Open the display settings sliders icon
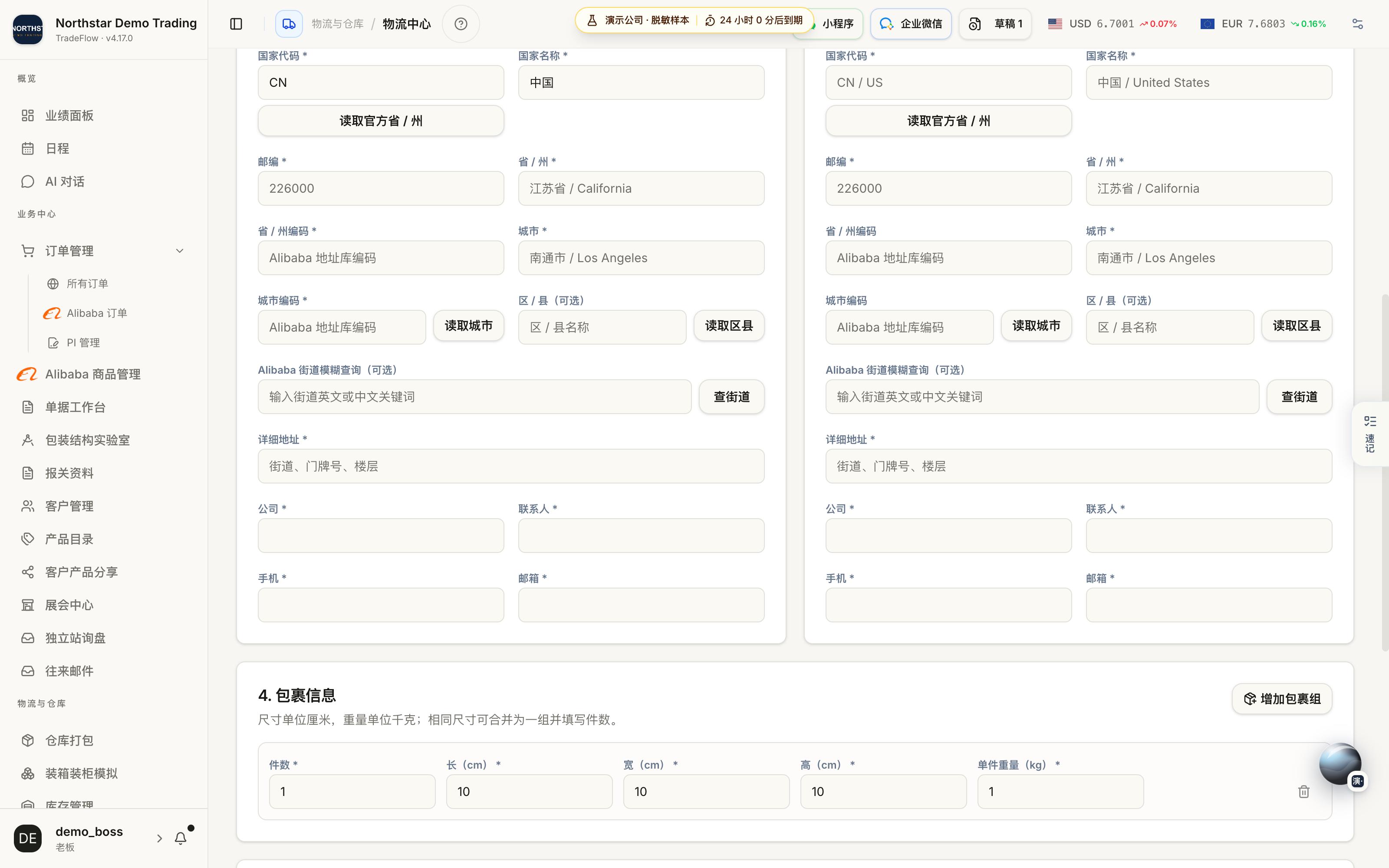The height and width of the screenshot is (868, 1389). [x=1357, y=23]
